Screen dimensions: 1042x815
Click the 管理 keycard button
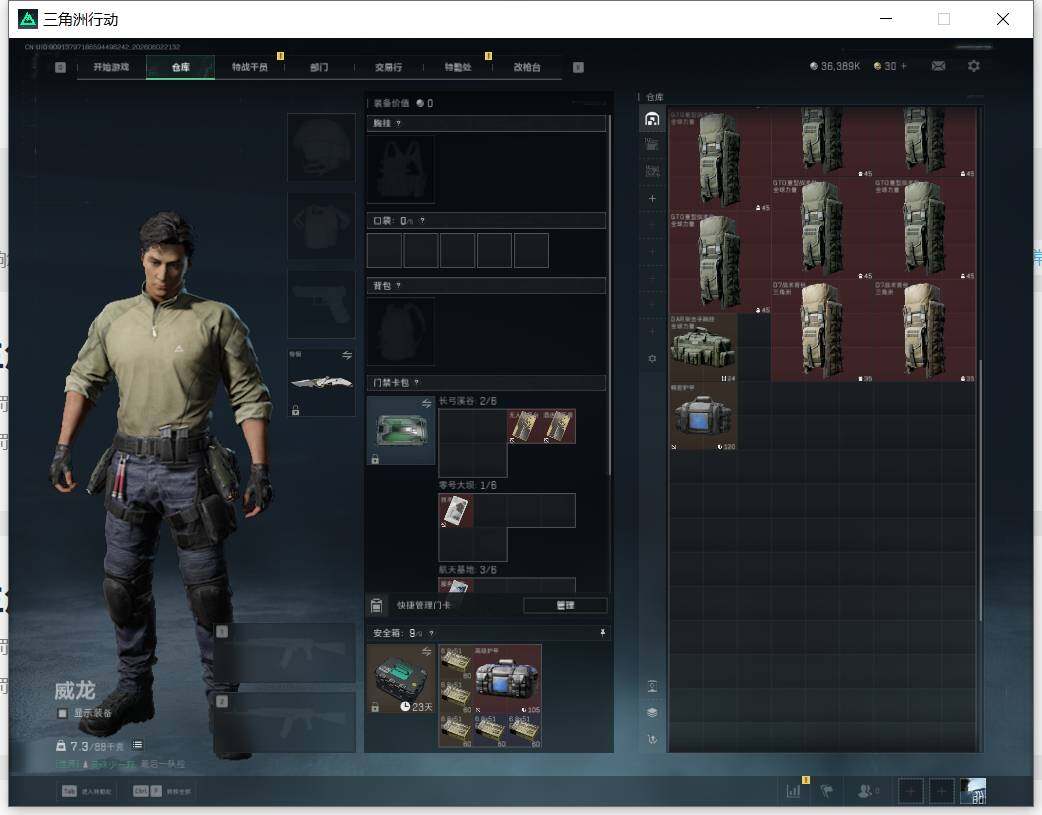click(565, 605)
